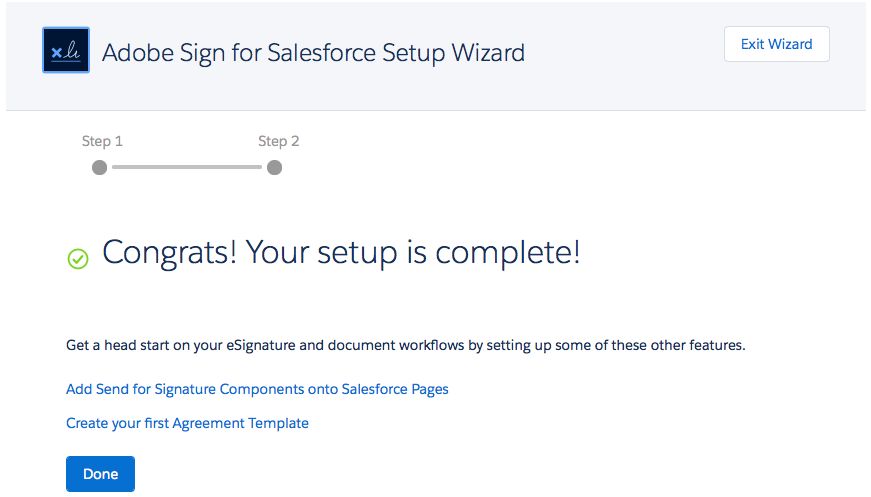
Task: Click the word 'complete!' in the heading
Action: 508,253
